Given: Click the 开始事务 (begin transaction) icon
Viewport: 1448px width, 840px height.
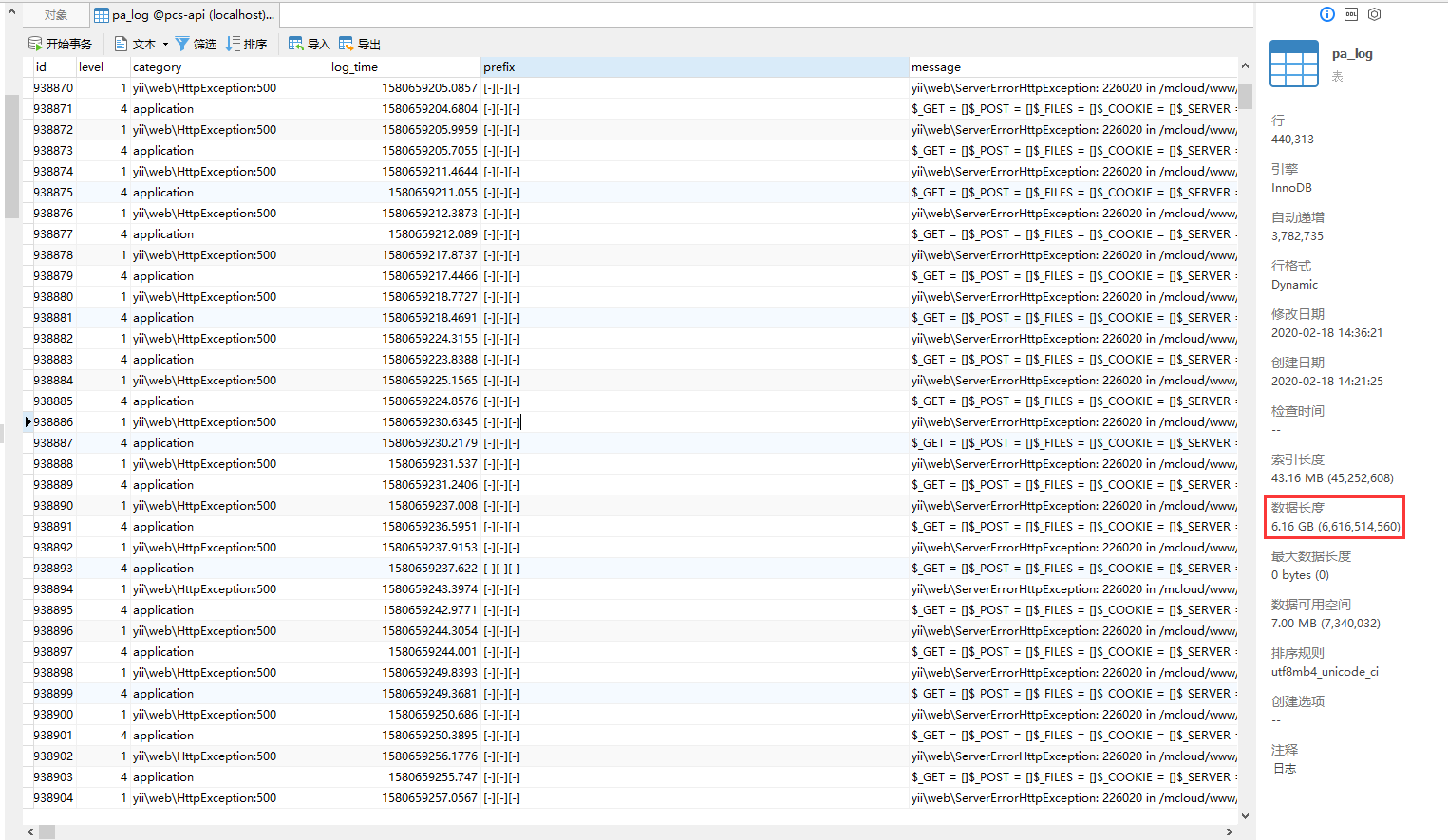Looking at the screenshot, I should pos(35,44).
